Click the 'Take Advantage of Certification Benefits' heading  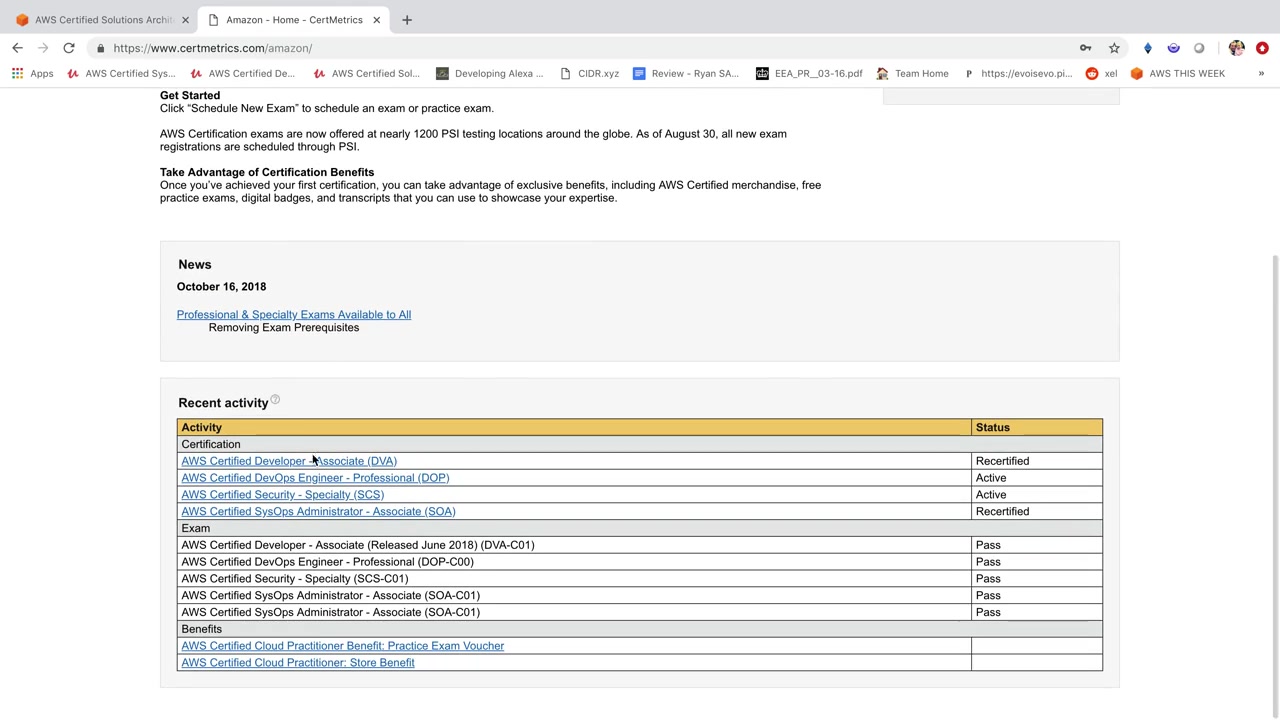[x=267, y=172]
